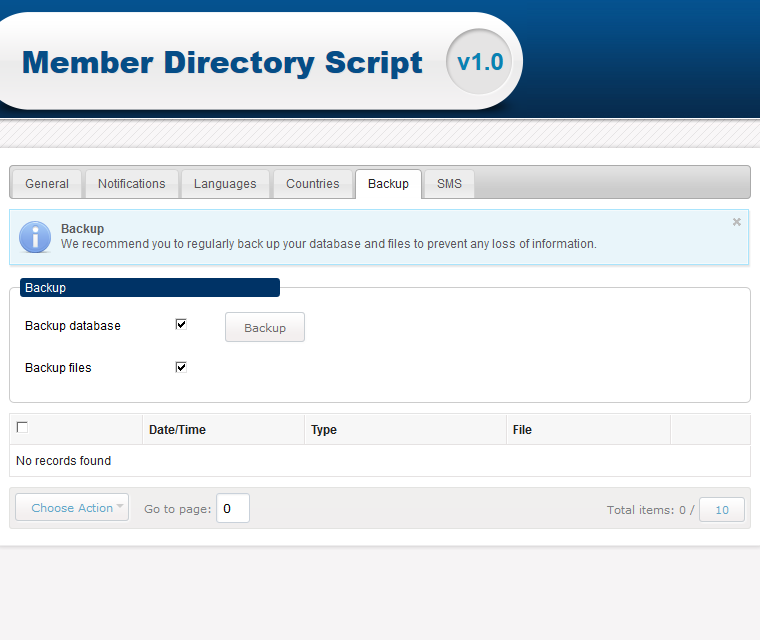Uncheck Backup files checkbox
The image size is (760, 640).
coord(181,367)
